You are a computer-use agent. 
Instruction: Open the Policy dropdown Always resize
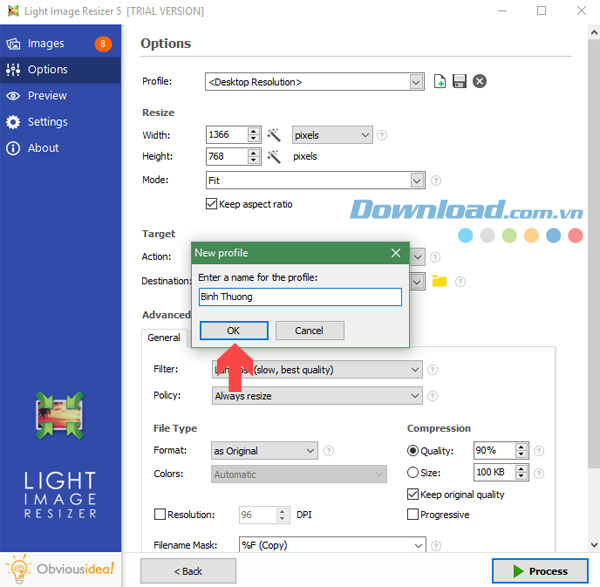click(317, 396)
